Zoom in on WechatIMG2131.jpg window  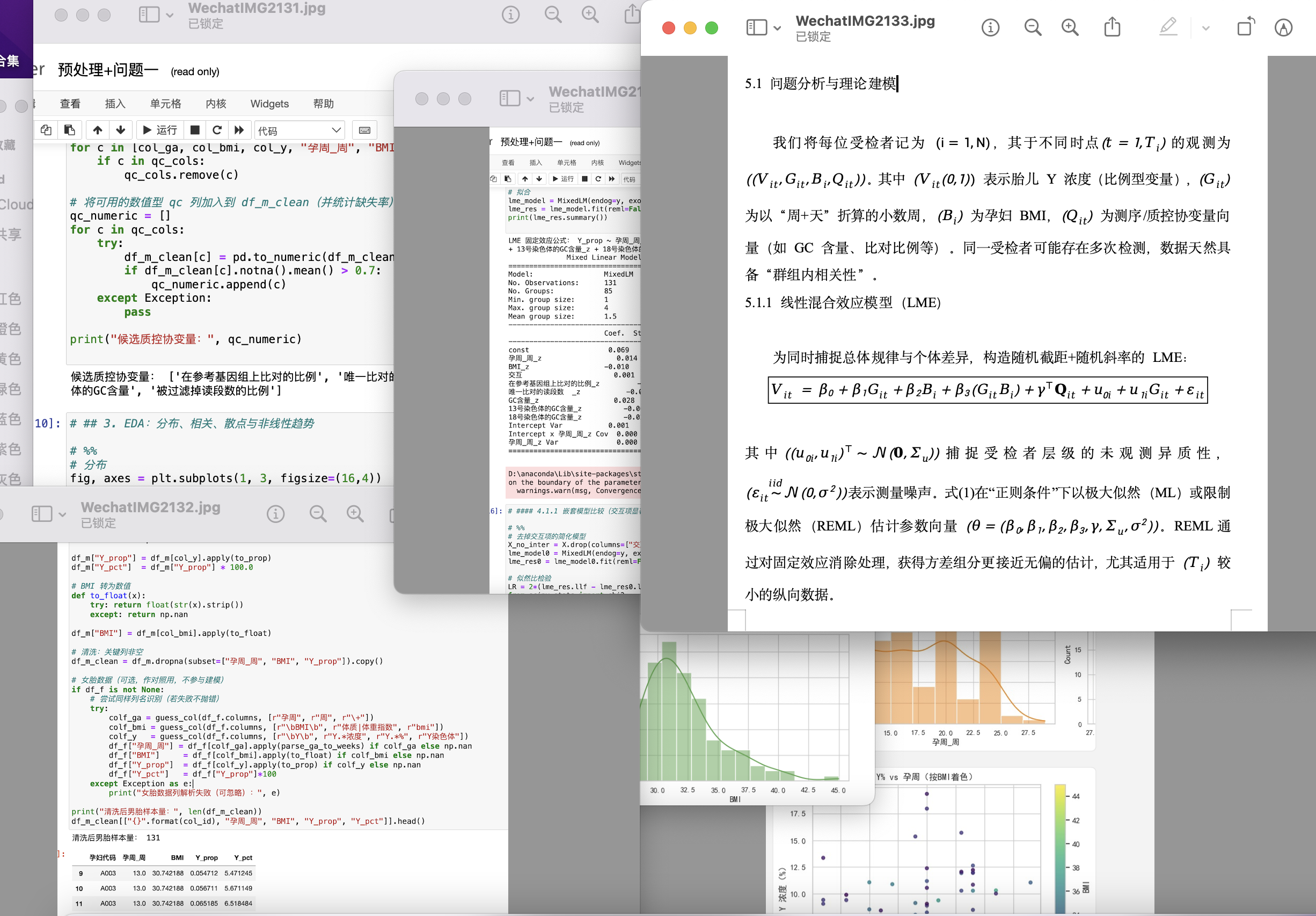click(x=590, y=14)
